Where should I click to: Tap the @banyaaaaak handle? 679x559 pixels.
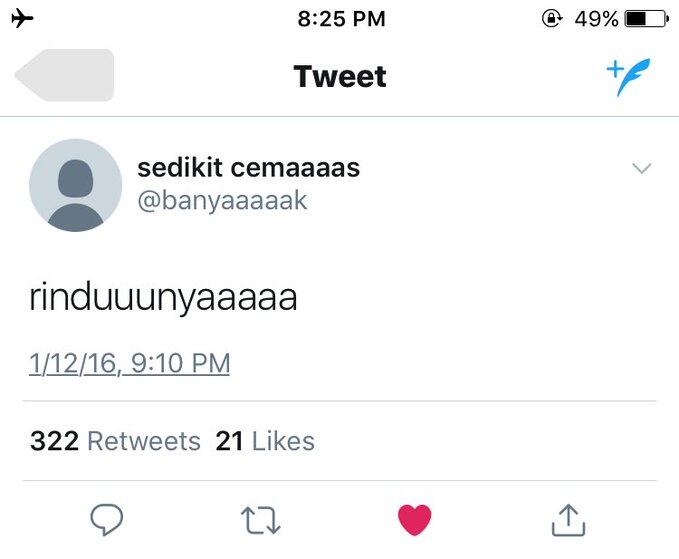click(222, 200)
